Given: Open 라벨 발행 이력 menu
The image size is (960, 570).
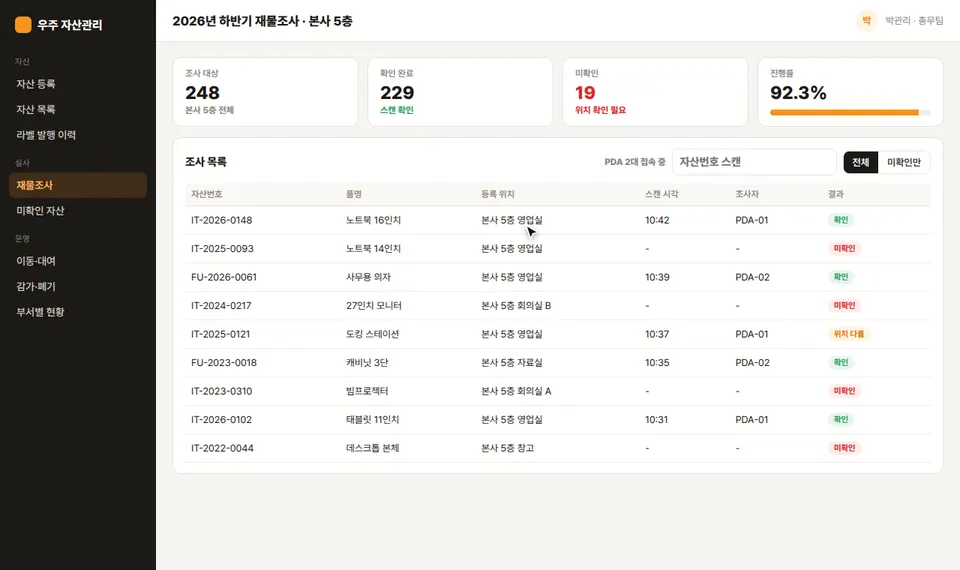Looking at the screenshot, I should click(78, 135).
